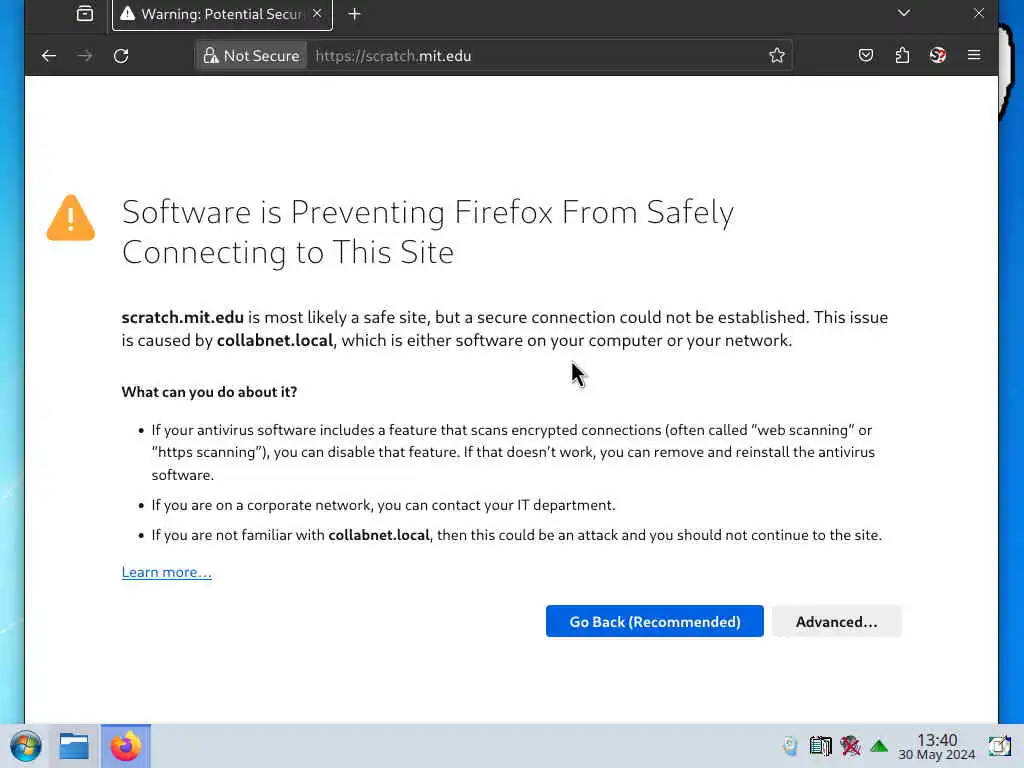Open the Pocket save icon

tap(866, 56)
